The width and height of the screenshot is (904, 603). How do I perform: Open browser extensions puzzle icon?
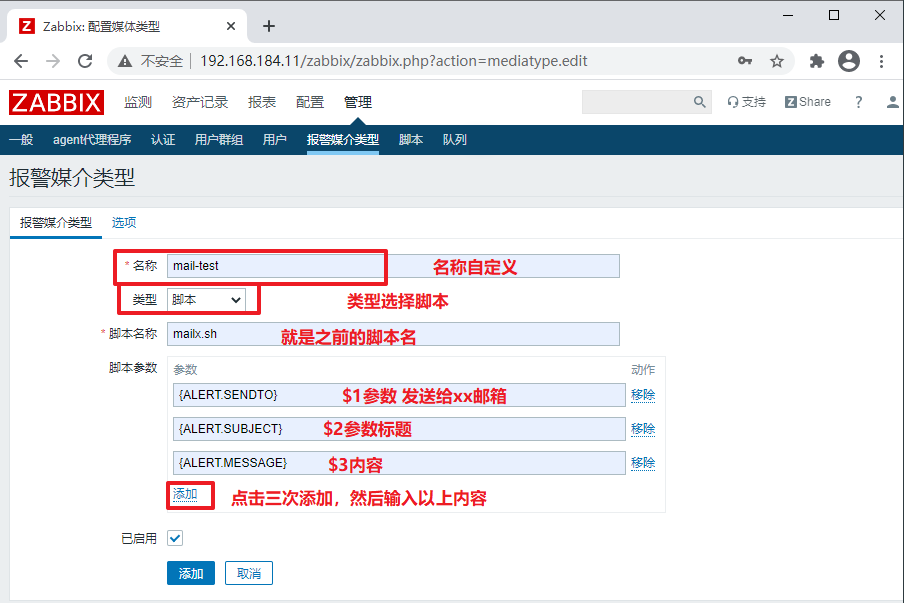[817, 61]
